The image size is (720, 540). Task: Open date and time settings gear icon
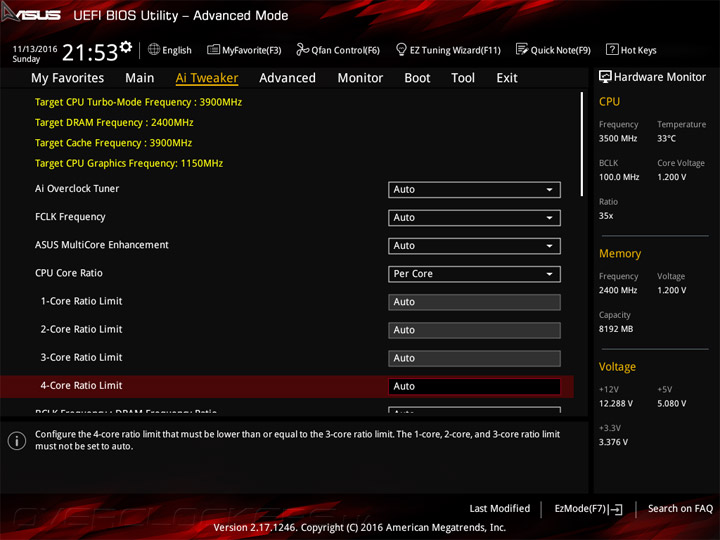pos(126,47)
